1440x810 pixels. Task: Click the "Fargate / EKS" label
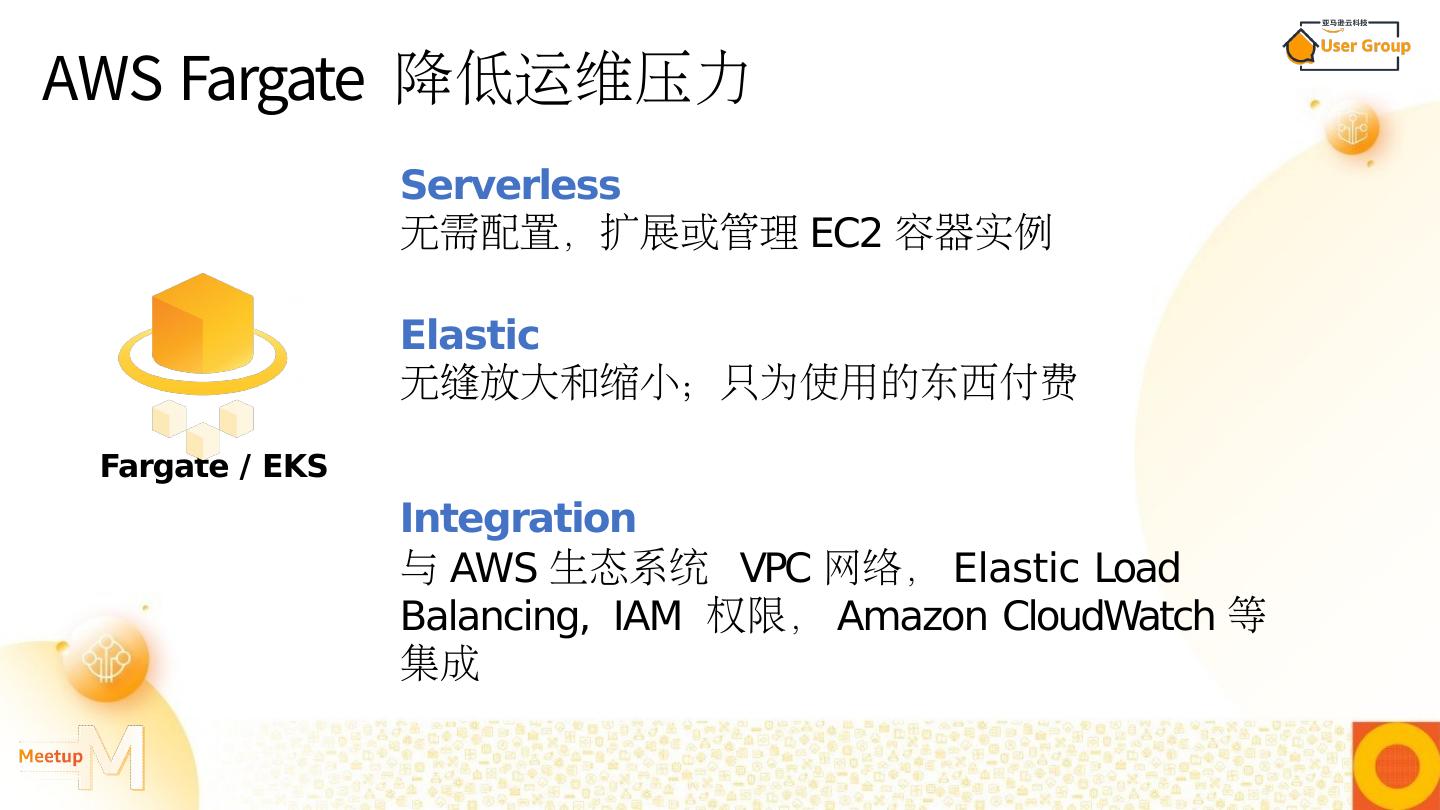click(x=214, y=466)
